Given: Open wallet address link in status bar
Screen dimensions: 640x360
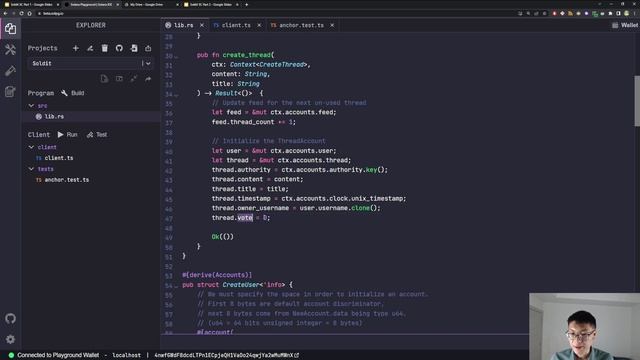Looking at the screenshot, I should pyautogui.click(x=227, y=355).
